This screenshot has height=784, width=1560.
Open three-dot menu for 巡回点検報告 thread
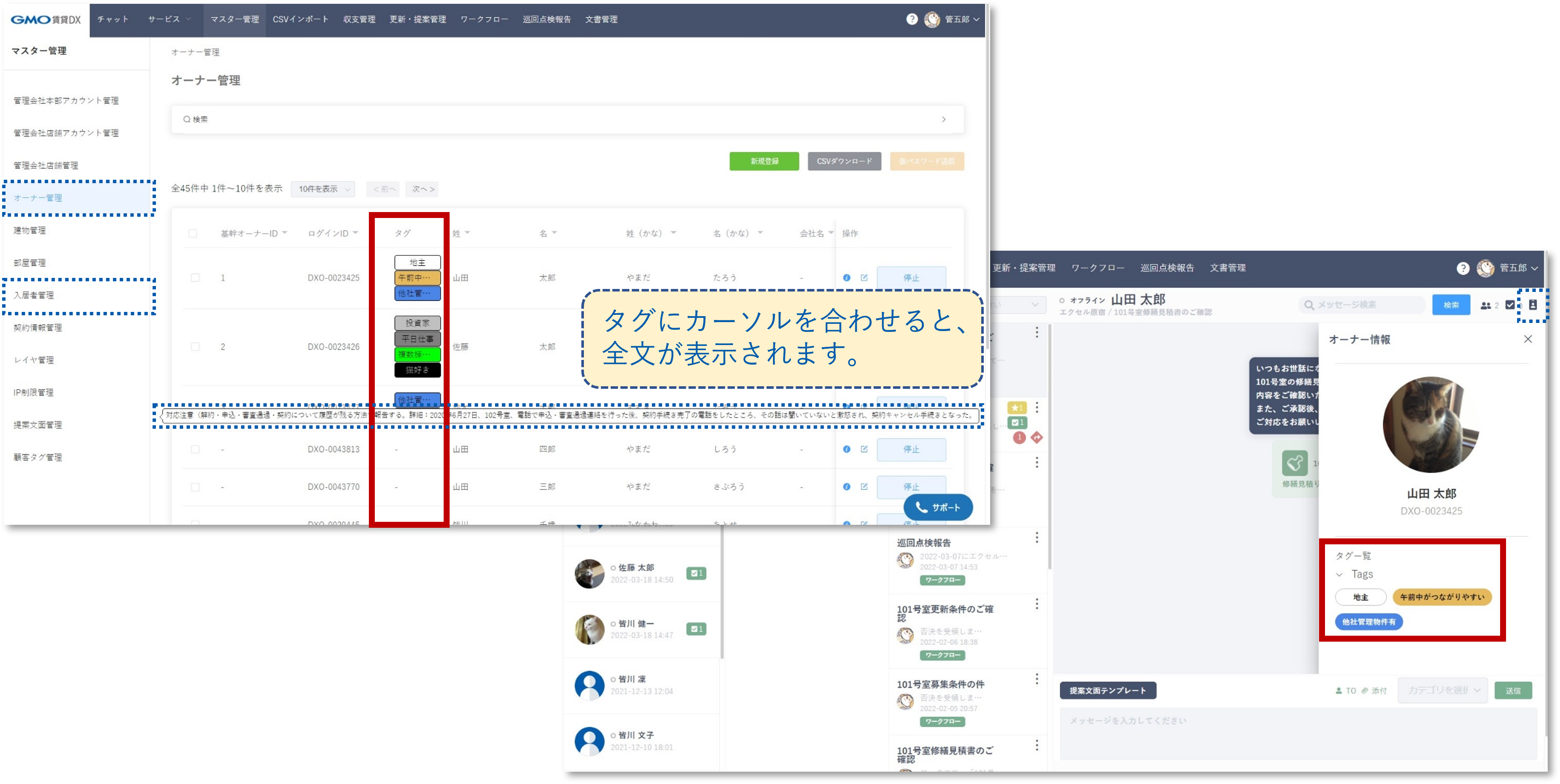1036,538
